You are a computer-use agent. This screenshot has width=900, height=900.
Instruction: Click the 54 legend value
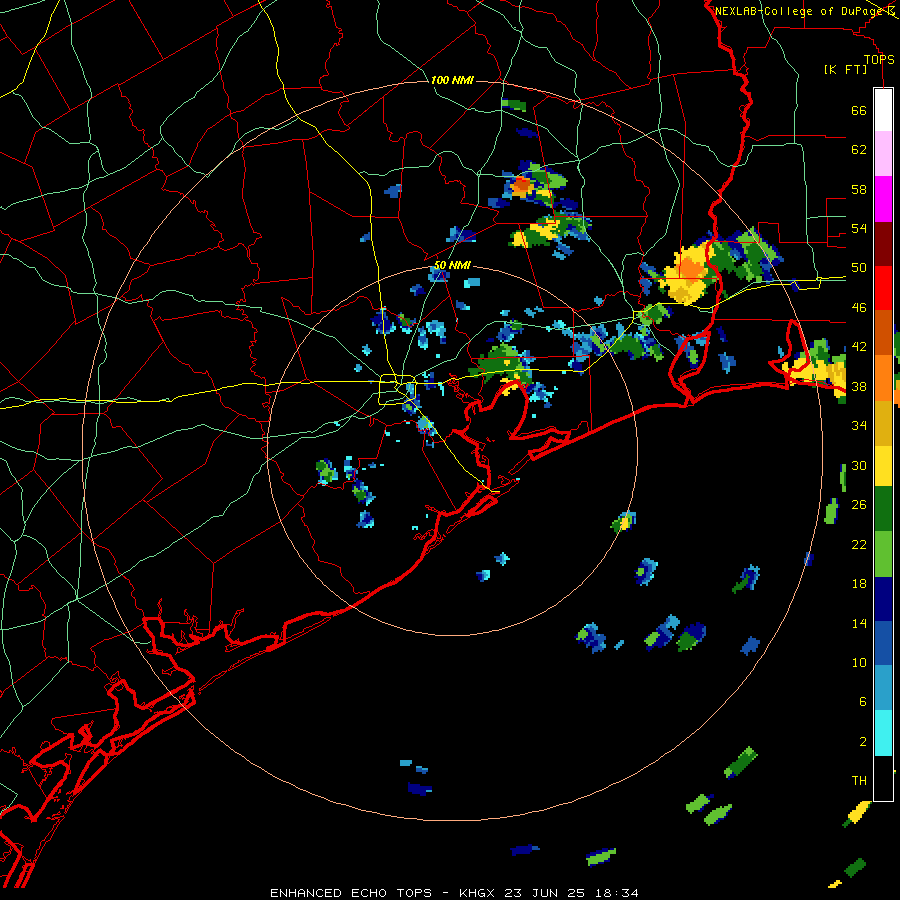tap(859, 228)
